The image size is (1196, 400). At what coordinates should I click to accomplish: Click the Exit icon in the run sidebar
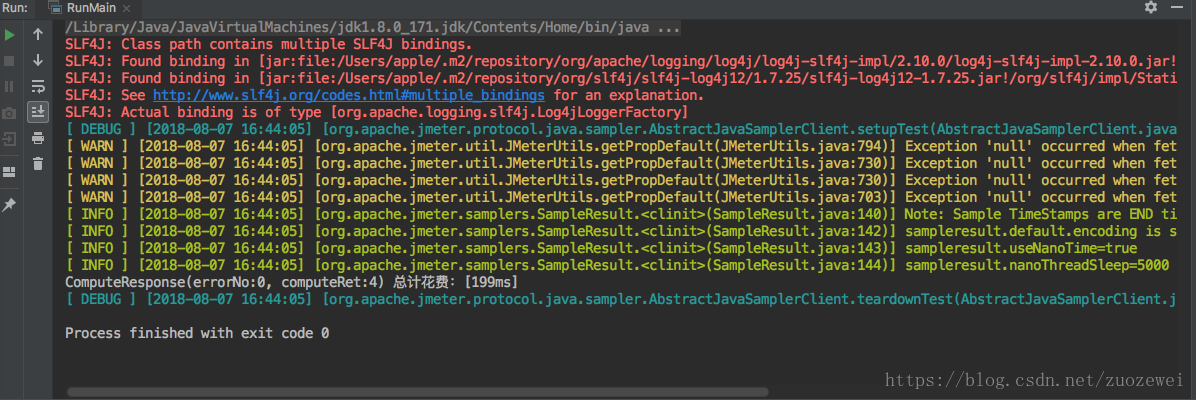click(x=9, y=140)
